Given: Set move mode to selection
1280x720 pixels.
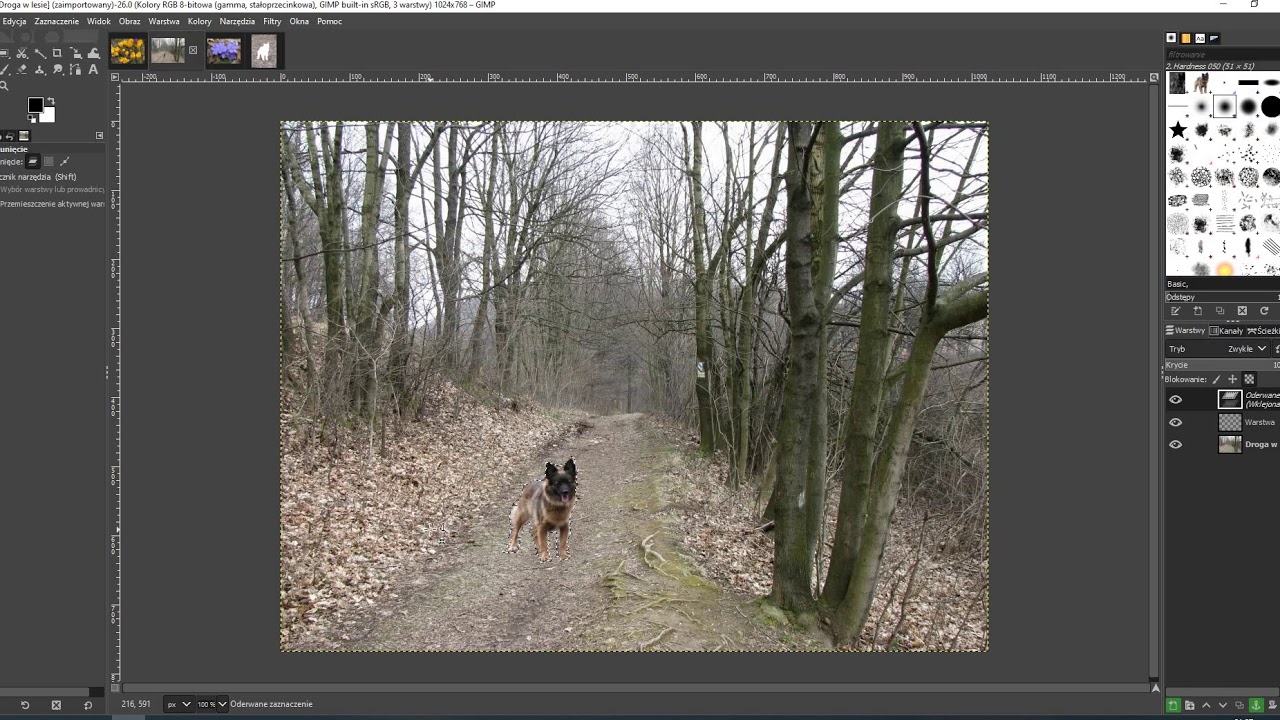Looking at the screenshot, I should [49, 162].
